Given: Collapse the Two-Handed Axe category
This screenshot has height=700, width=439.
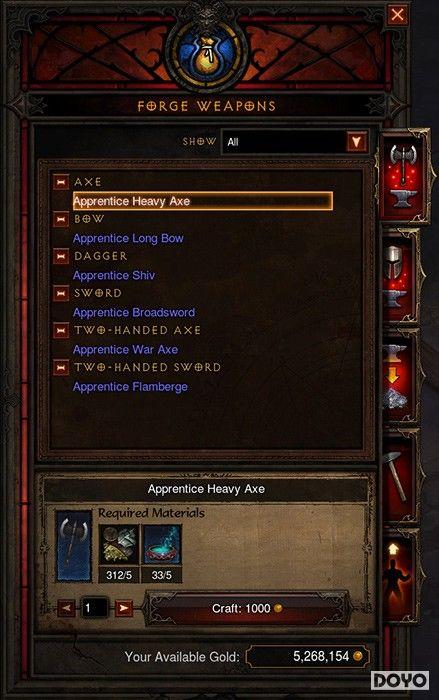Looking at the screenshot, I should pos(61,330).
